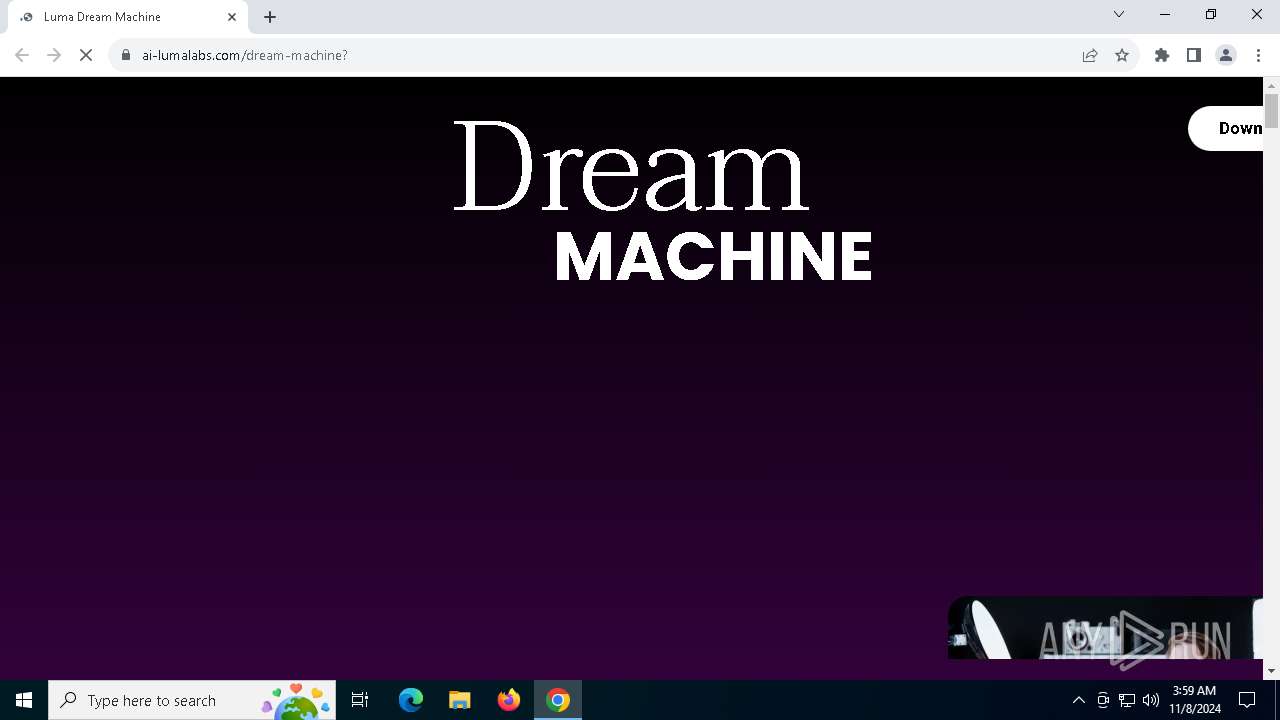Switch to Chrome taskbar icon
Viewport: 1280px width, 720px height.
click(x=558, y=700)
